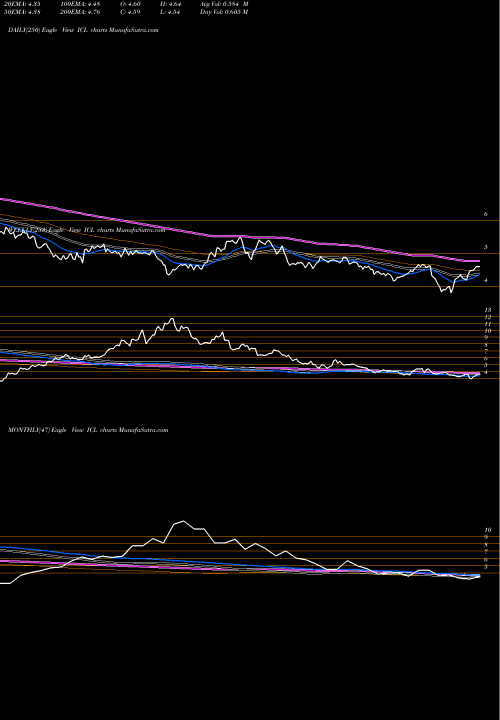Click the Avg Vol reading
Viewport: 500px width, 720px height.
click(x=224, y=4)
